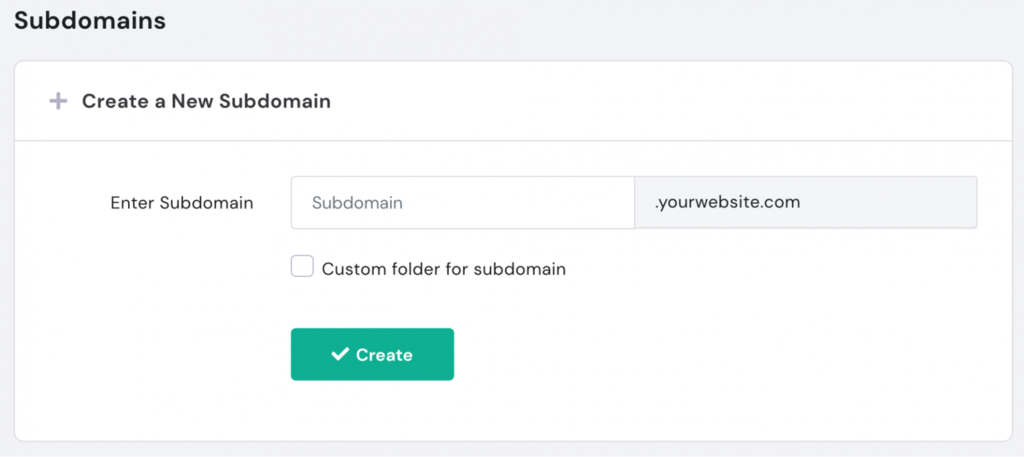Click the word 'New' in the section header

[193, 101]
